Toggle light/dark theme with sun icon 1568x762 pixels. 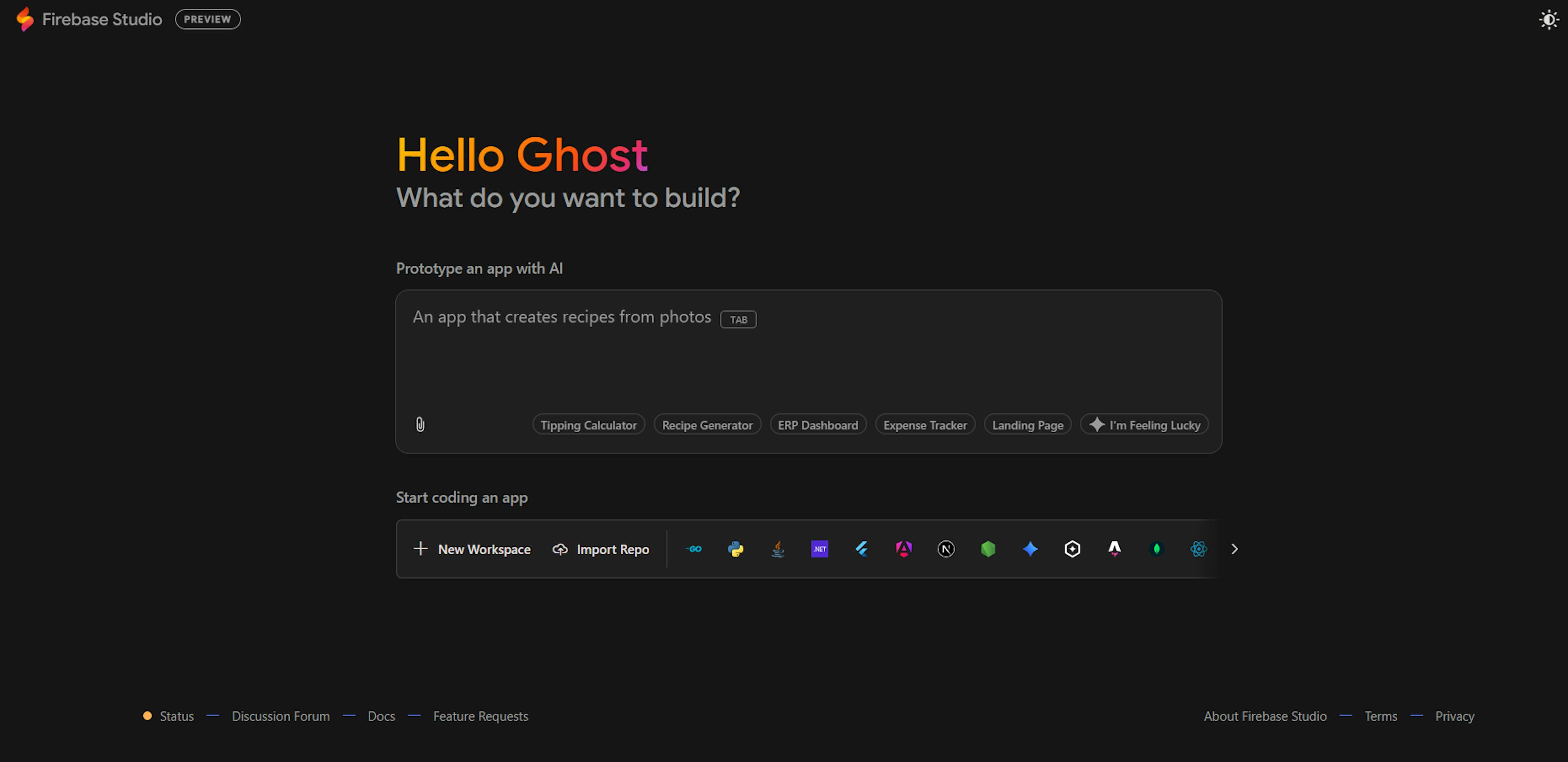[1548, 20]
